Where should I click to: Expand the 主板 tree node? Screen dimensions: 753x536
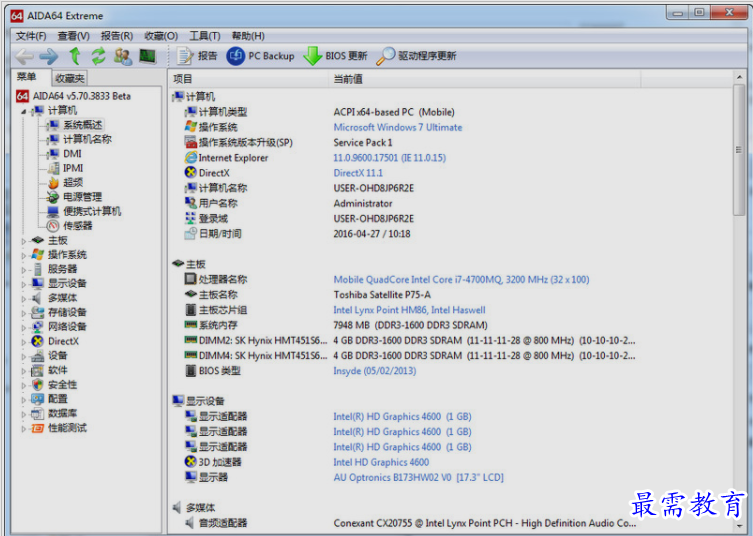24,241
